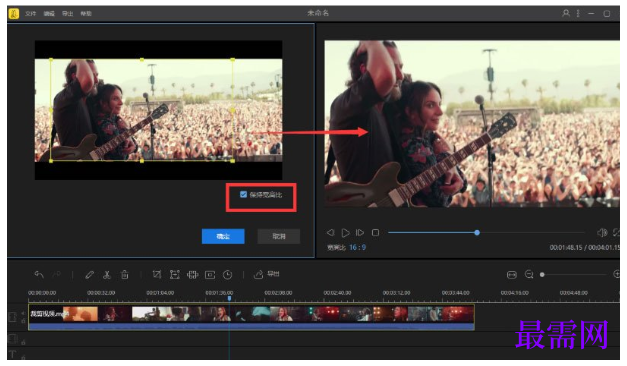Click the 00:01:04.00 ruler mark
The image size is (627, 366).
(160, 293)
